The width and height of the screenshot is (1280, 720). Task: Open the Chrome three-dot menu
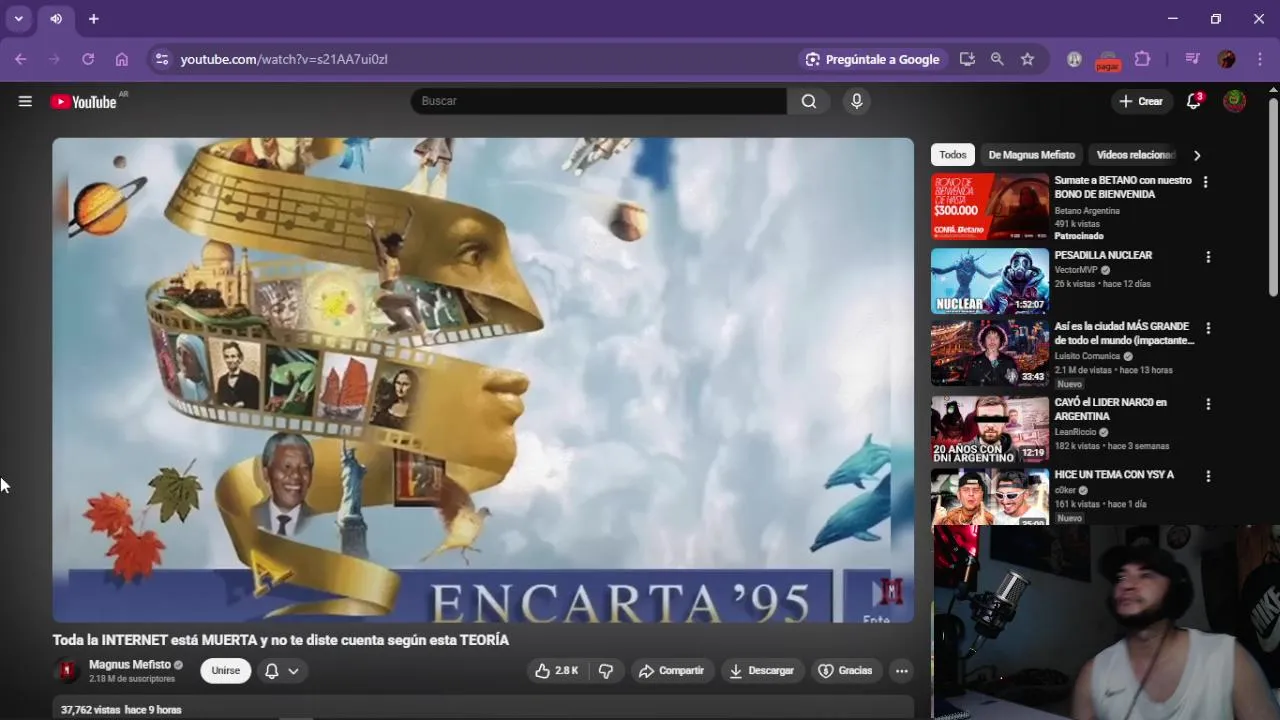tap(1260, 59)
